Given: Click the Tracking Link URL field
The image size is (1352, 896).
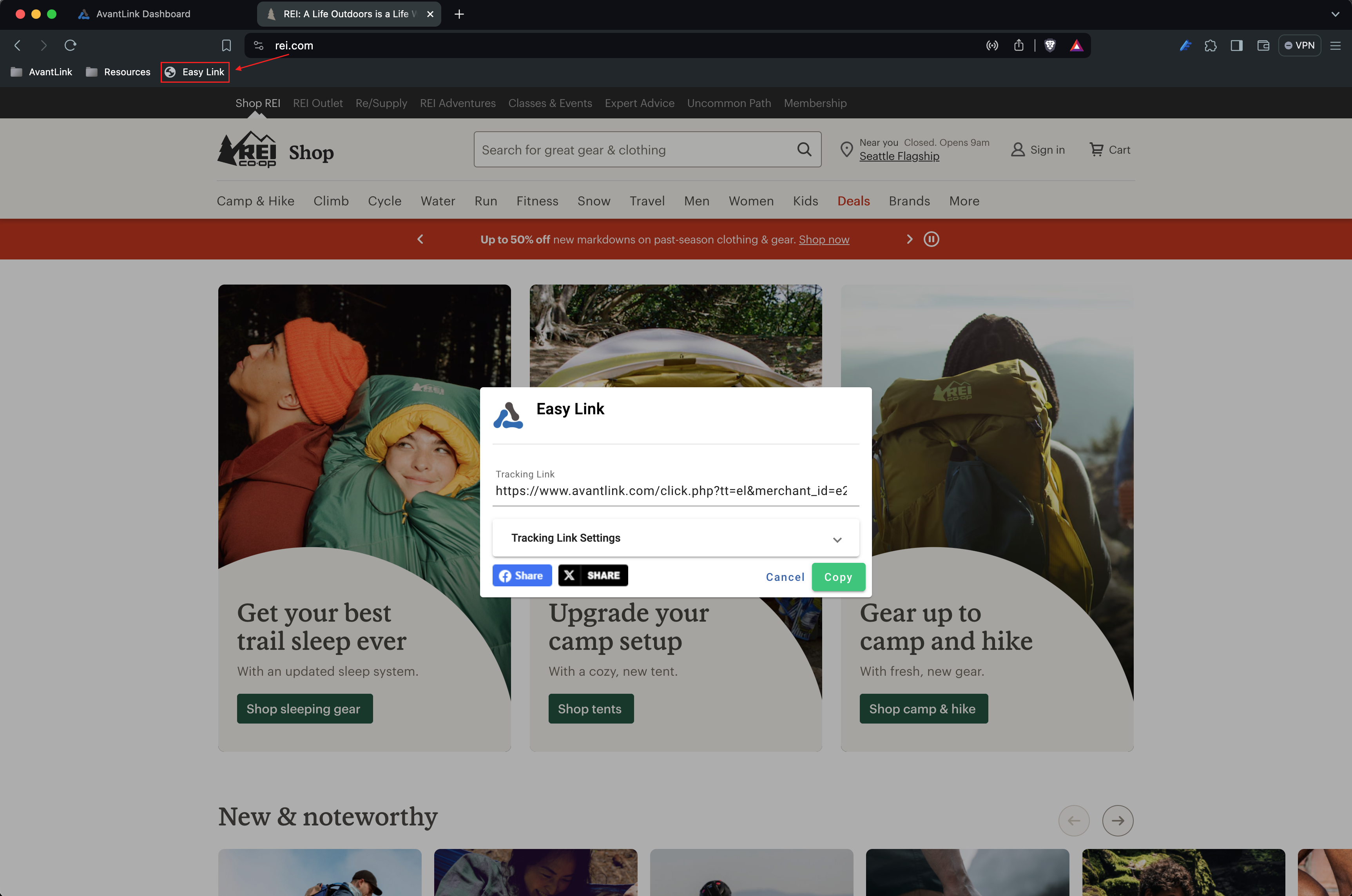Looking at the screenshot, I should tap(675, 491).
